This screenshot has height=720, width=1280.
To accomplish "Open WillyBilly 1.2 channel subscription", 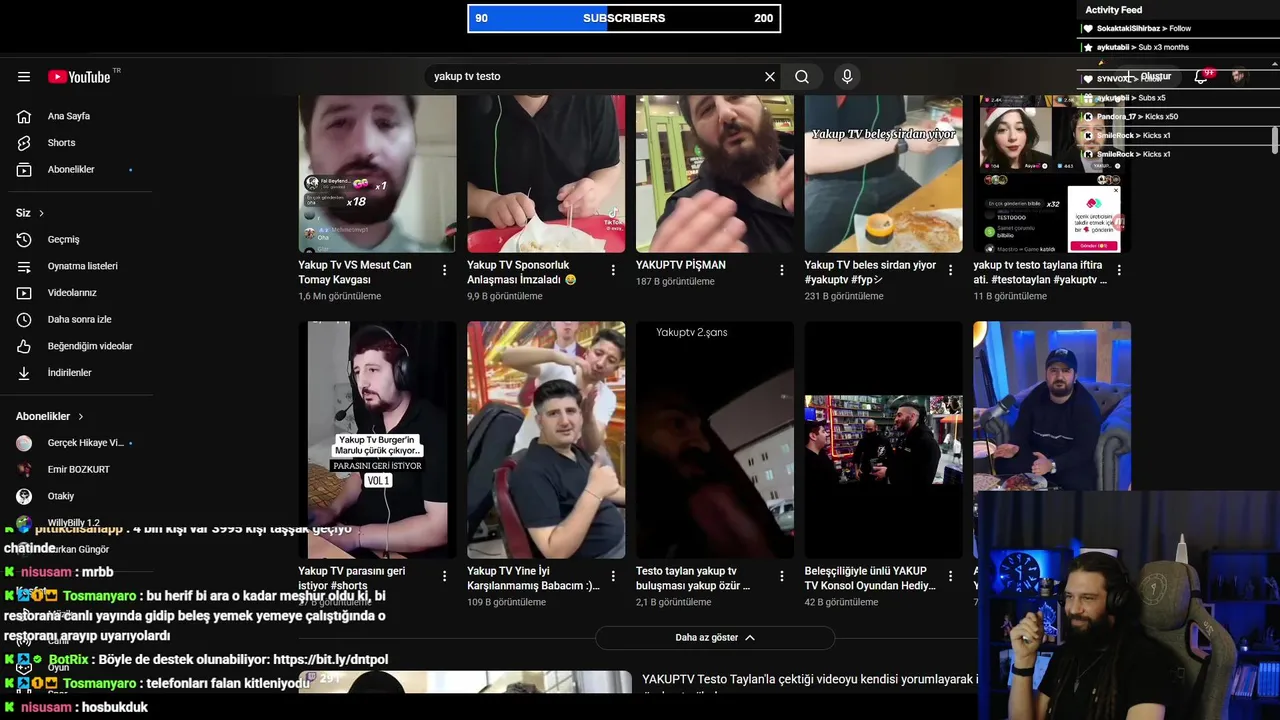I will click(76, 522).
